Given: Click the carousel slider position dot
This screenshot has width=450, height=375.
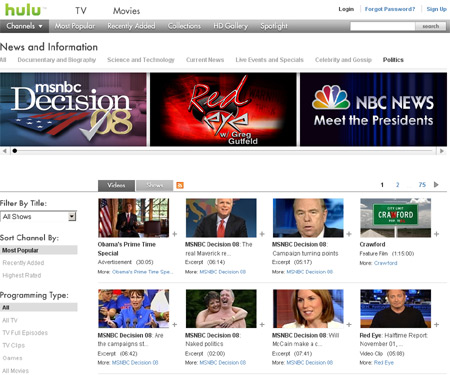Looking at the screenshot, I should [15, 151].
